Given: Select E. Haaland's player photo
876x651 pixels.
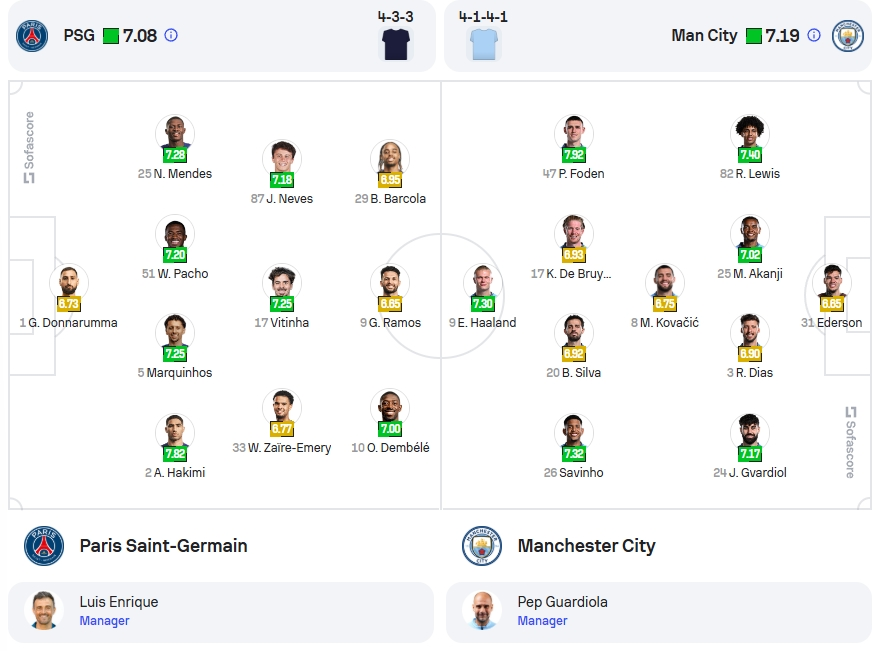Looking at the screenshot, I should click(483, 283).
